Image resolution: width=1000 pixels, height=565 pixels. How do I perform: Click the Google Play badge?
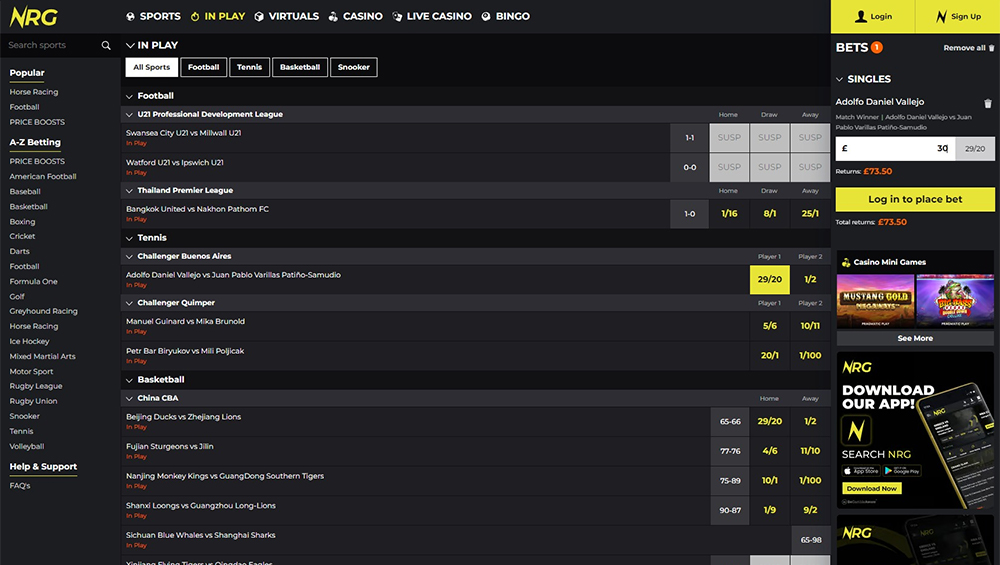click(x=902, y=471)
